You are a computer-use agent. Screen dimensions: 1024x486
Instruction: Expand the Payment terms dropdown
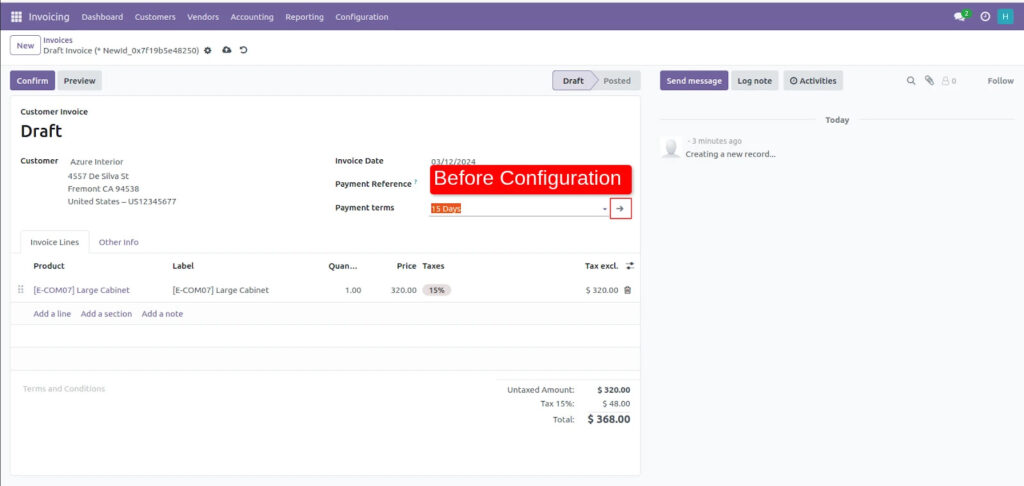coord(605,209)
